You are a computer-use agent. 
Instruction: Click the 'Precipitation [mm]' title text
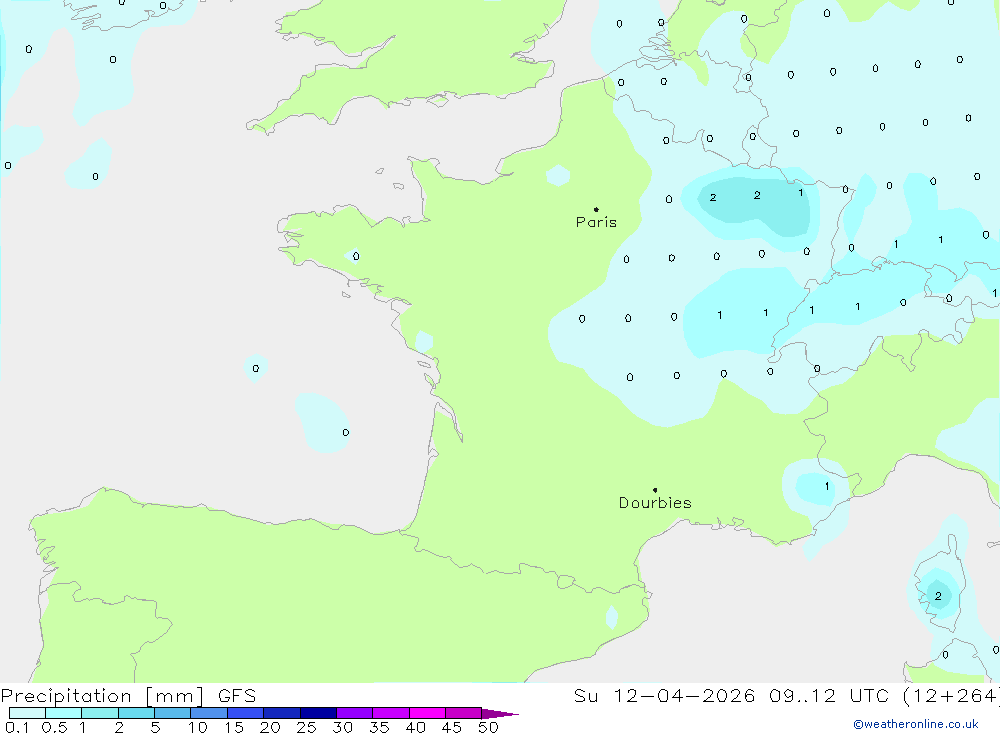pos(102,696)
